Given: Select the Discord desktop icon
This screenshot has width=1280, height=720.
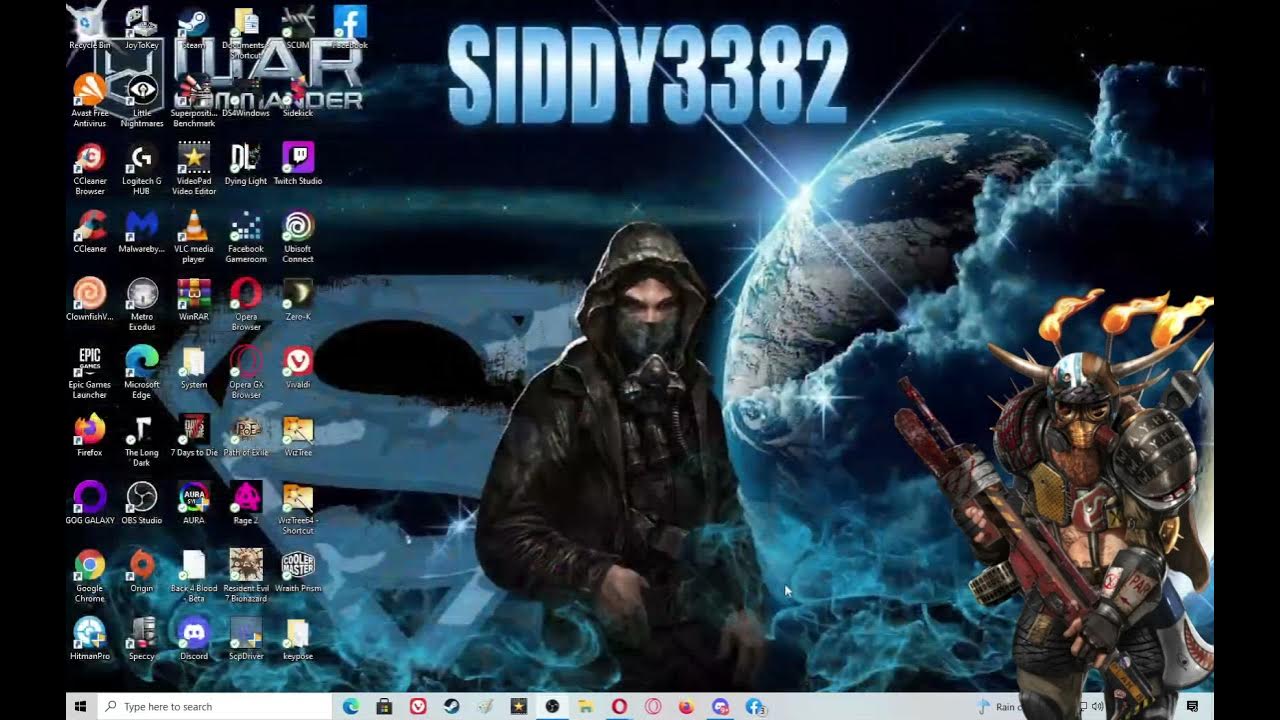Looking at the screenshot, I should (194, 640).
